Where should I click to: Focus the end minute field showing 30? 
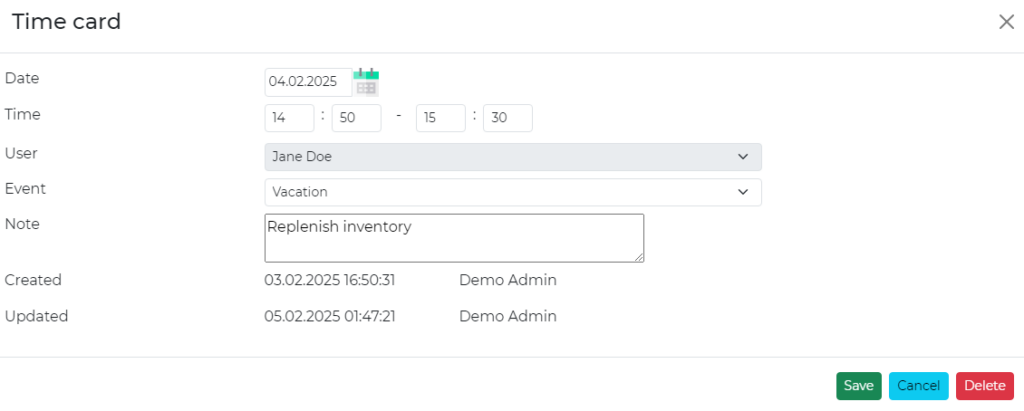[507, 118]
